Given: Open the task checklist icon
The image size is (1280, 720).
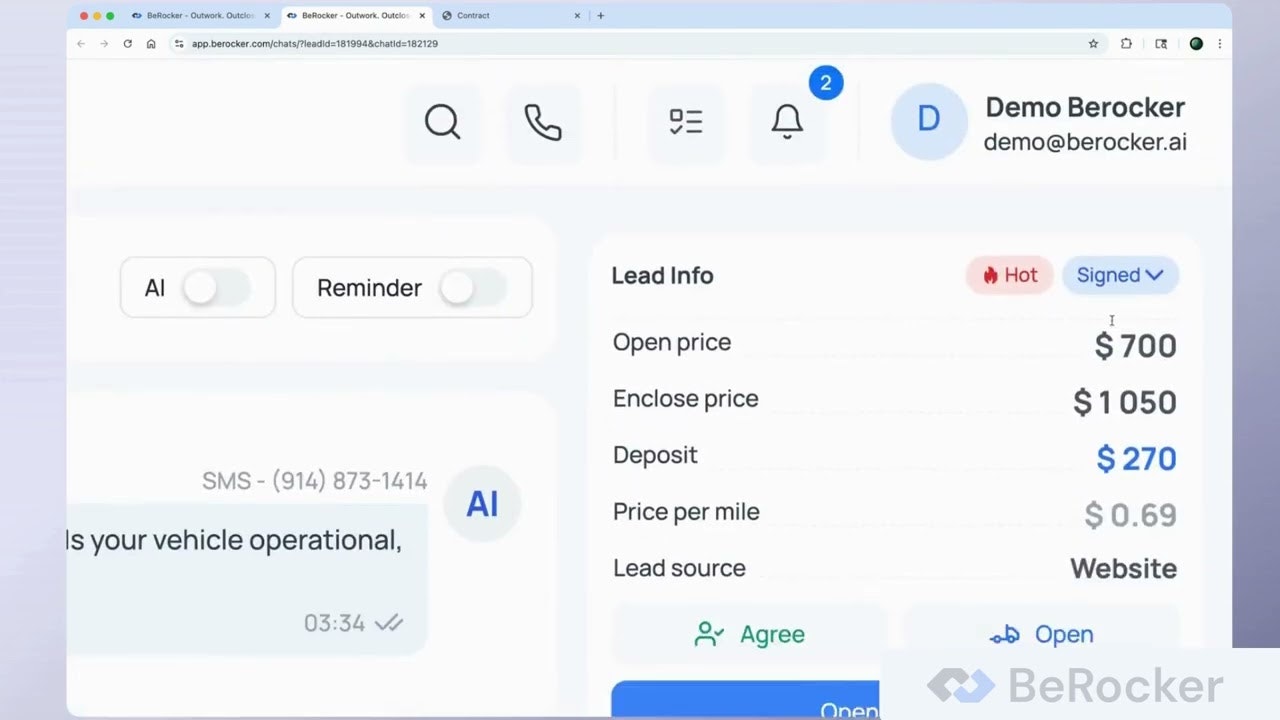Looking at the screenshot, I should click(686, 121).
